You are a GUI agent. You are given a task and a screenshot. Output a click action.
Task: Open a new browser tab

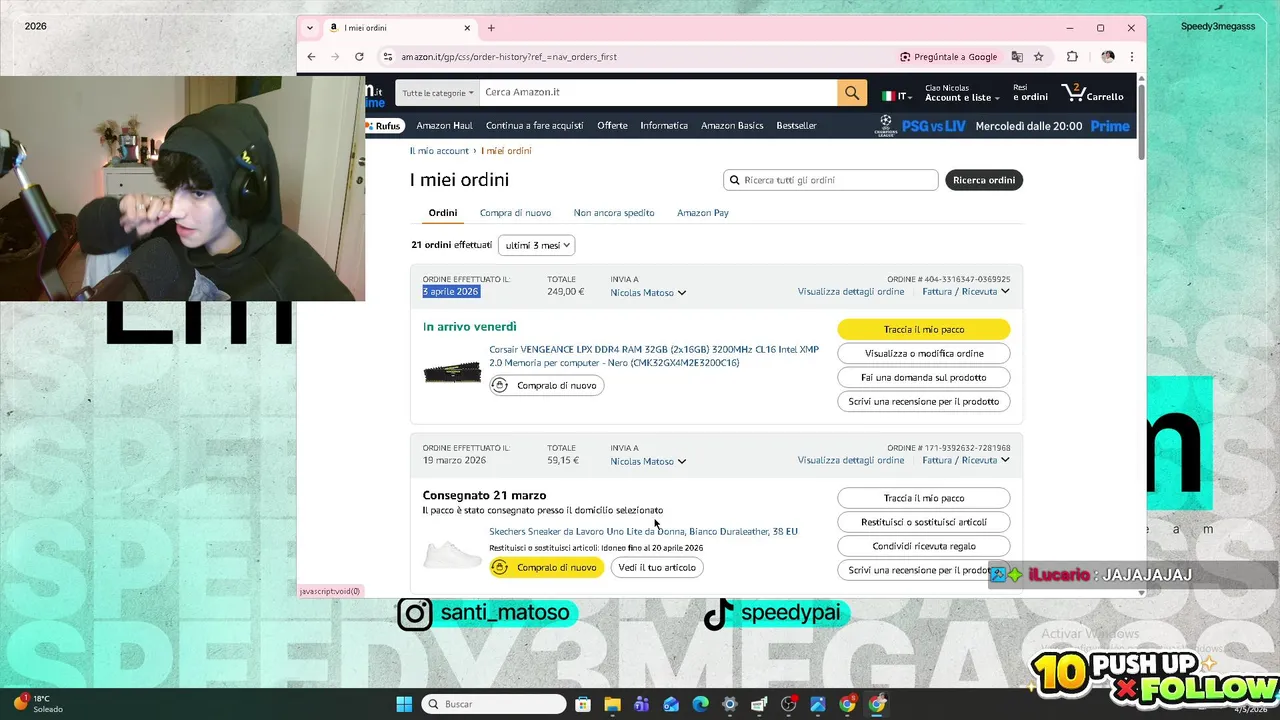click(491, 28)
